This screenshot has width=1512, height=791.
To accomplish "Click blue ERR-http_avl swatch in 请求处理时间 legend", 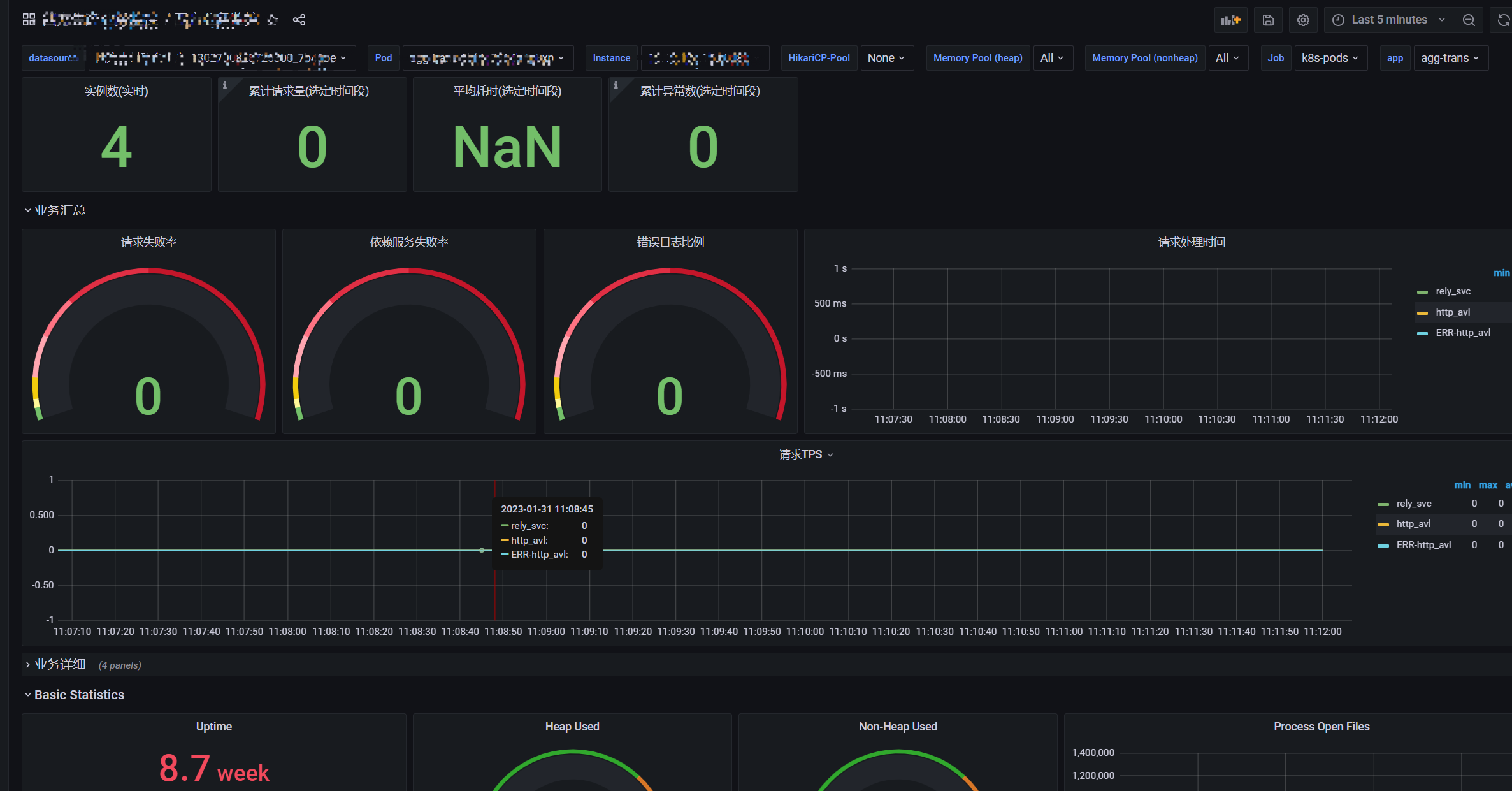I will [x=1422, y=333].
